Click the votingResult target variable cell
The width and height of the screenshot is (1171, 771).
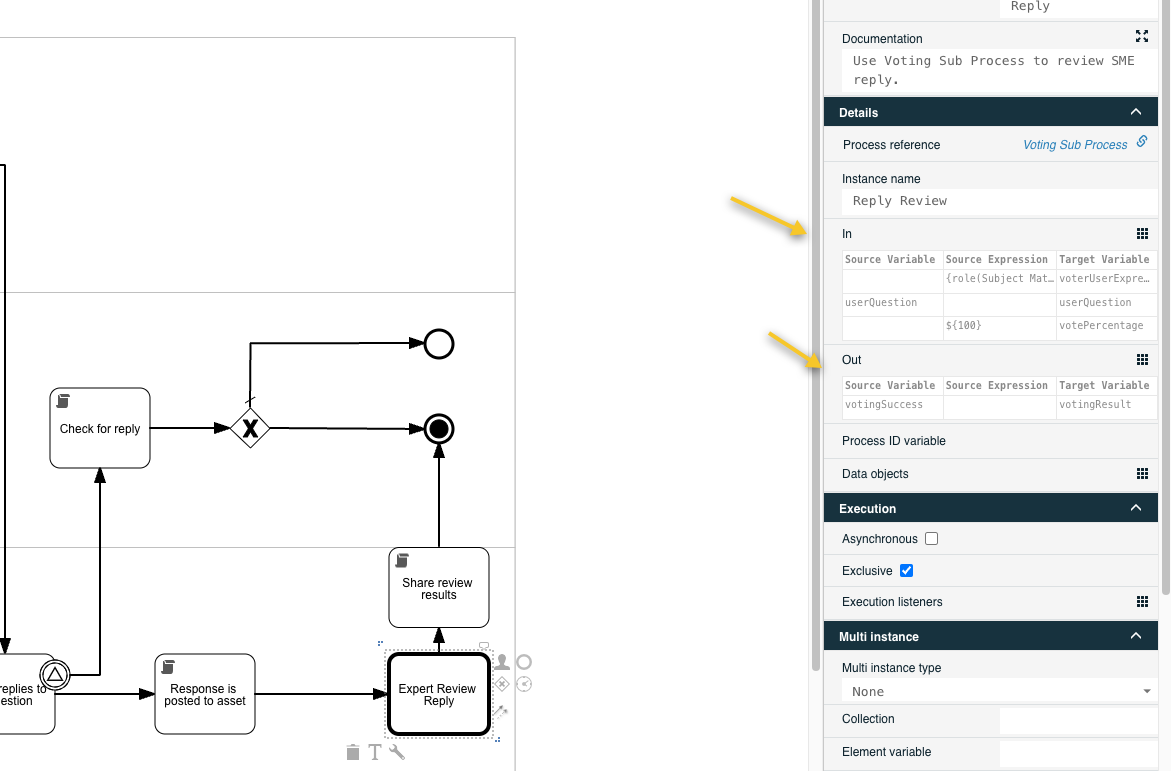(x=1107, y=405)
